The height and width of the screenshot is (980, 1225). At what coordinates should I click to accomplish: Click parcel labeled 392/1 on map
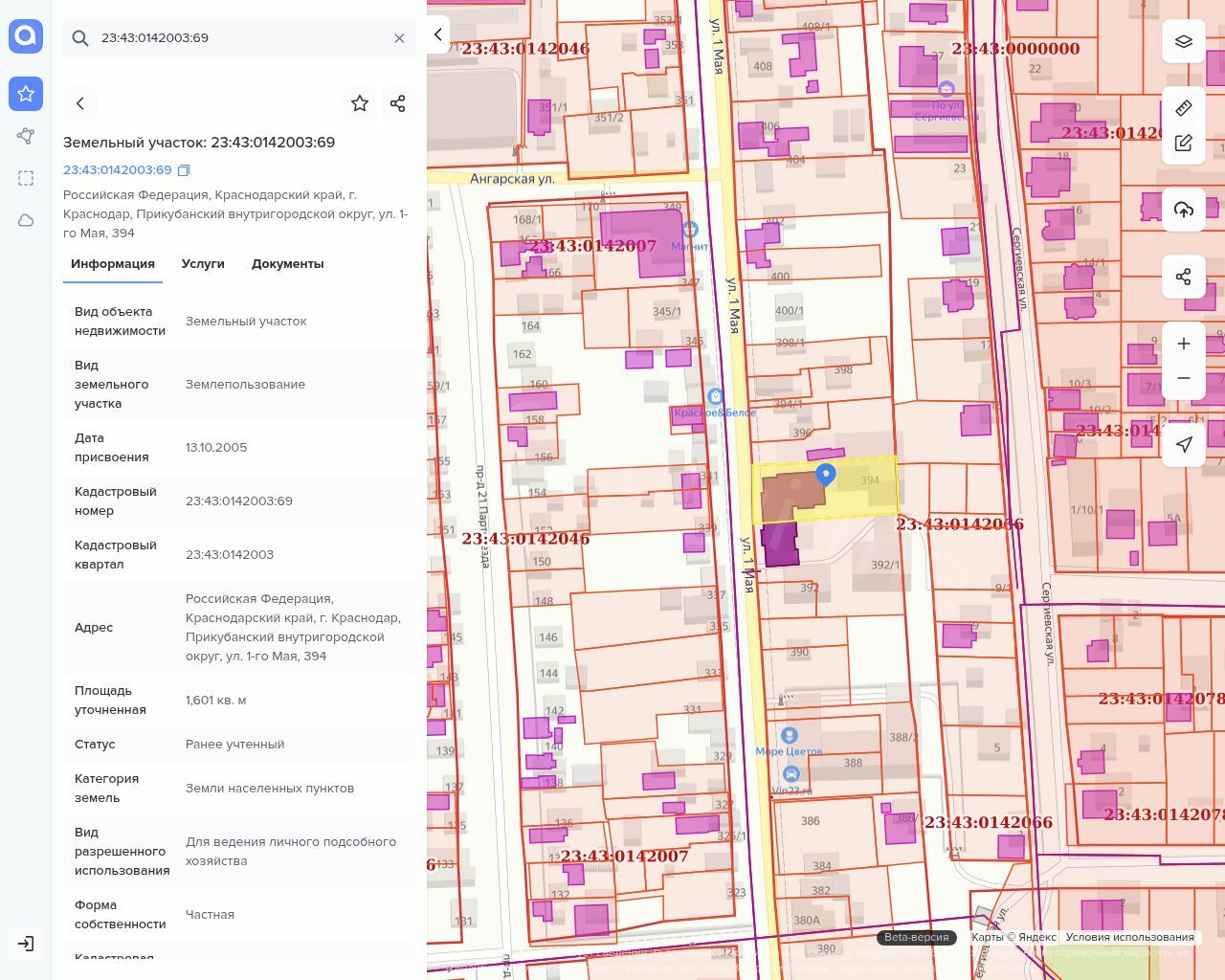(x=885, y=565)
